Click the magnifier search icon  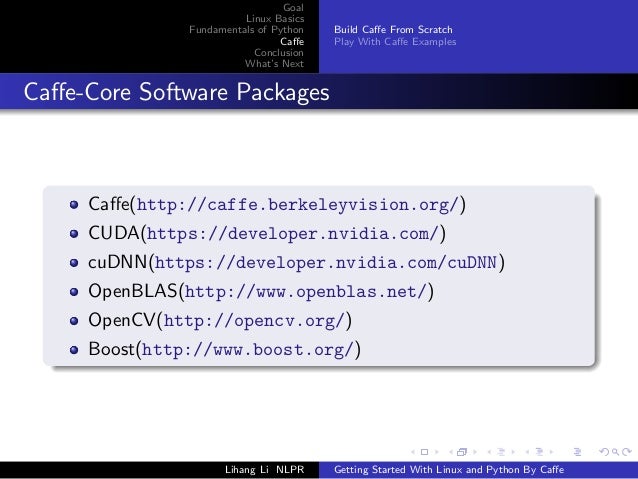tap(616, 452)
